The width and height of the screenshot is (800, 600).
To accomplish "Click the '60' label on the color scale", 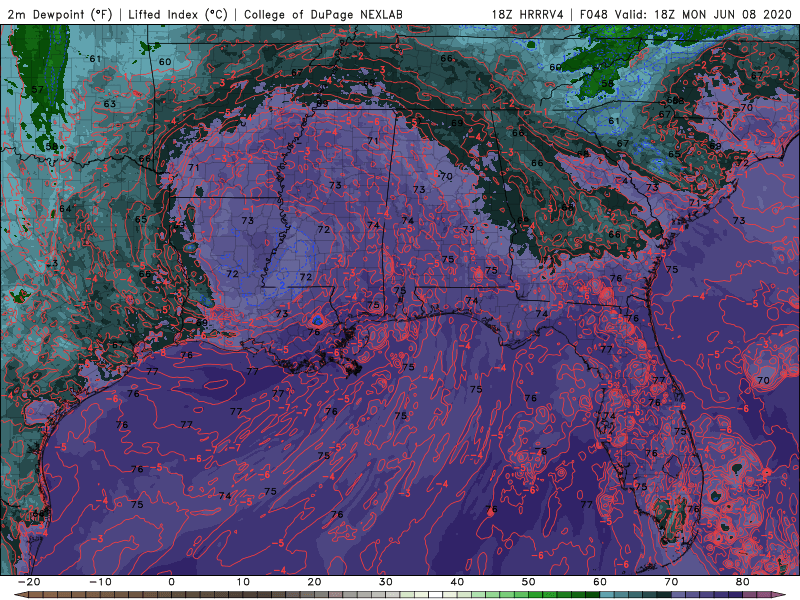I will click(600, 582).
